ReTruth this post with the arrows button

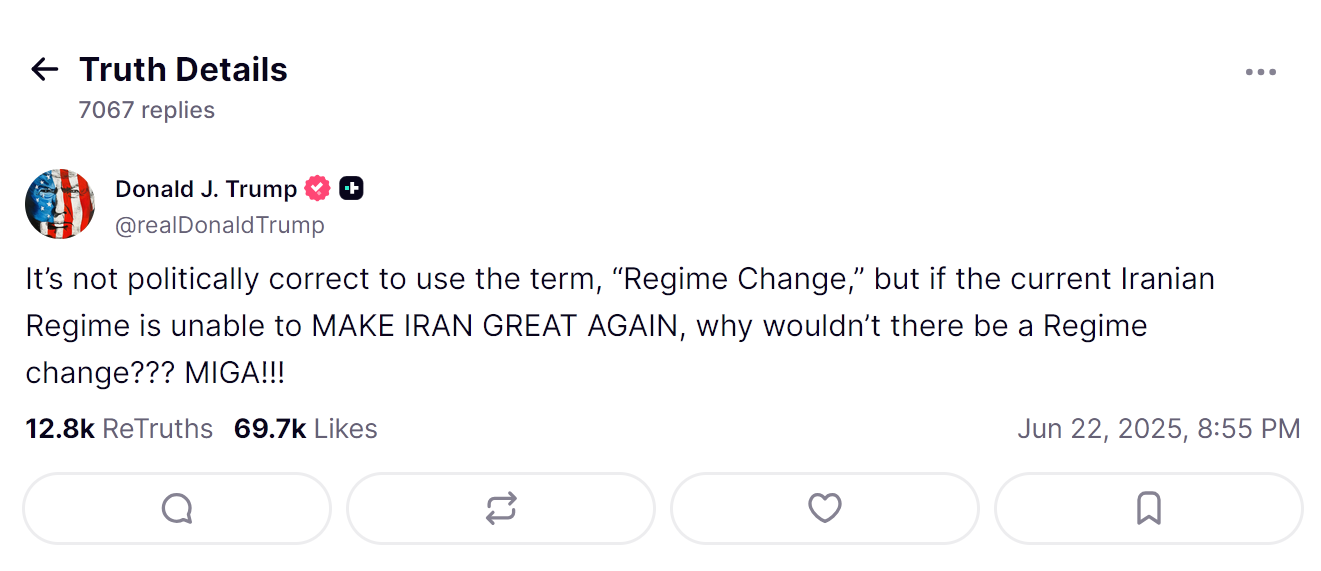click(501, 508)
